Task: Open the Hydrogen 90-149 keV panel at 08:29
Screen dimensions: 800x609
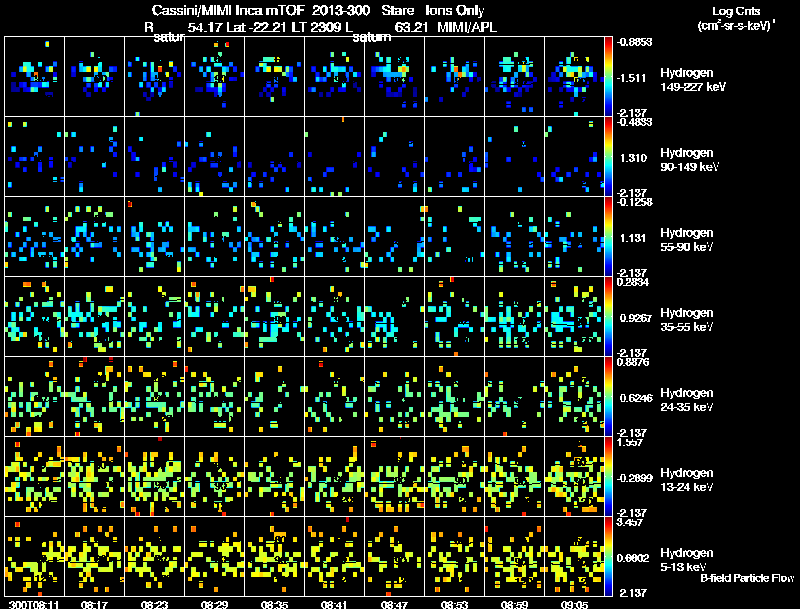Action: click(215, 157)
